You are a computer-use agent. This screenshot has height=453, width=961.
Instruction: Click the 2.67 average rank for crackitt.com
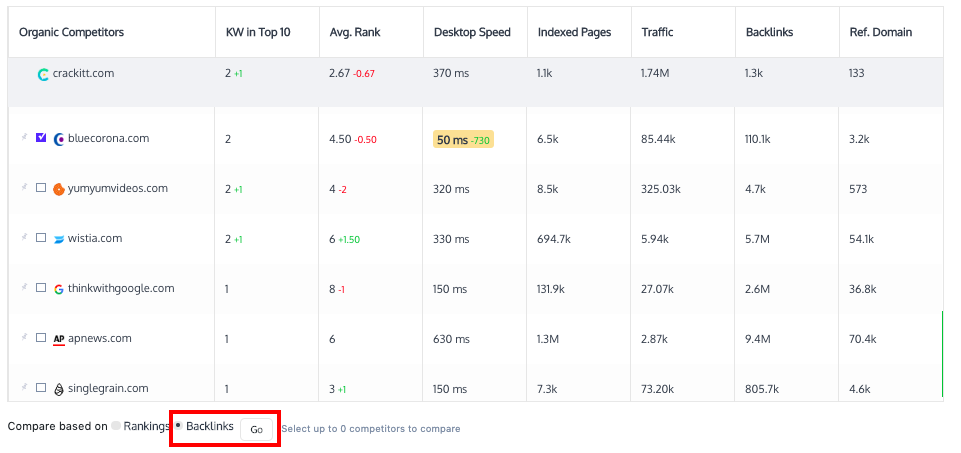click(340, 74)
